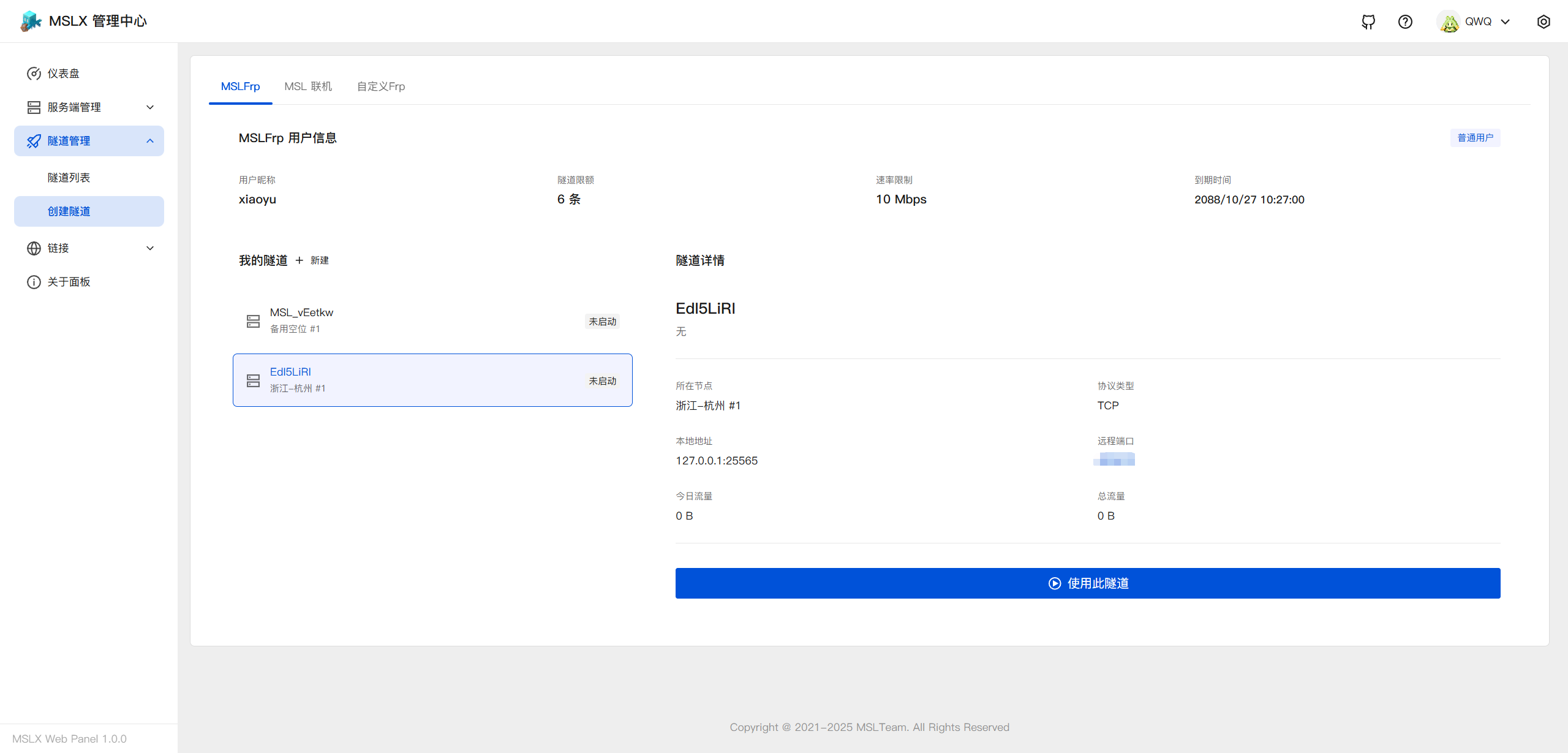
Task: Click the MSLX logo icon
Action: [x=31, y=21]
